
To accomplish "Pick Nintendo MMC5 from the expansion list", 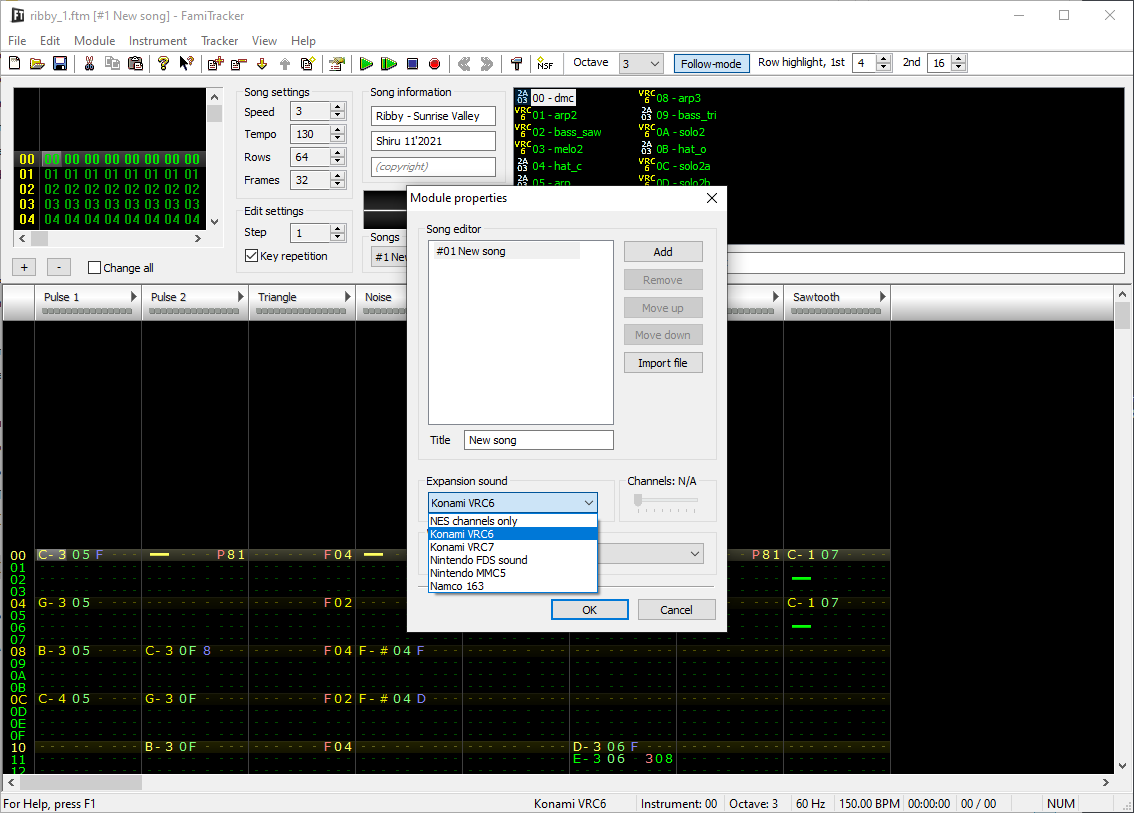I will [513, 573].
